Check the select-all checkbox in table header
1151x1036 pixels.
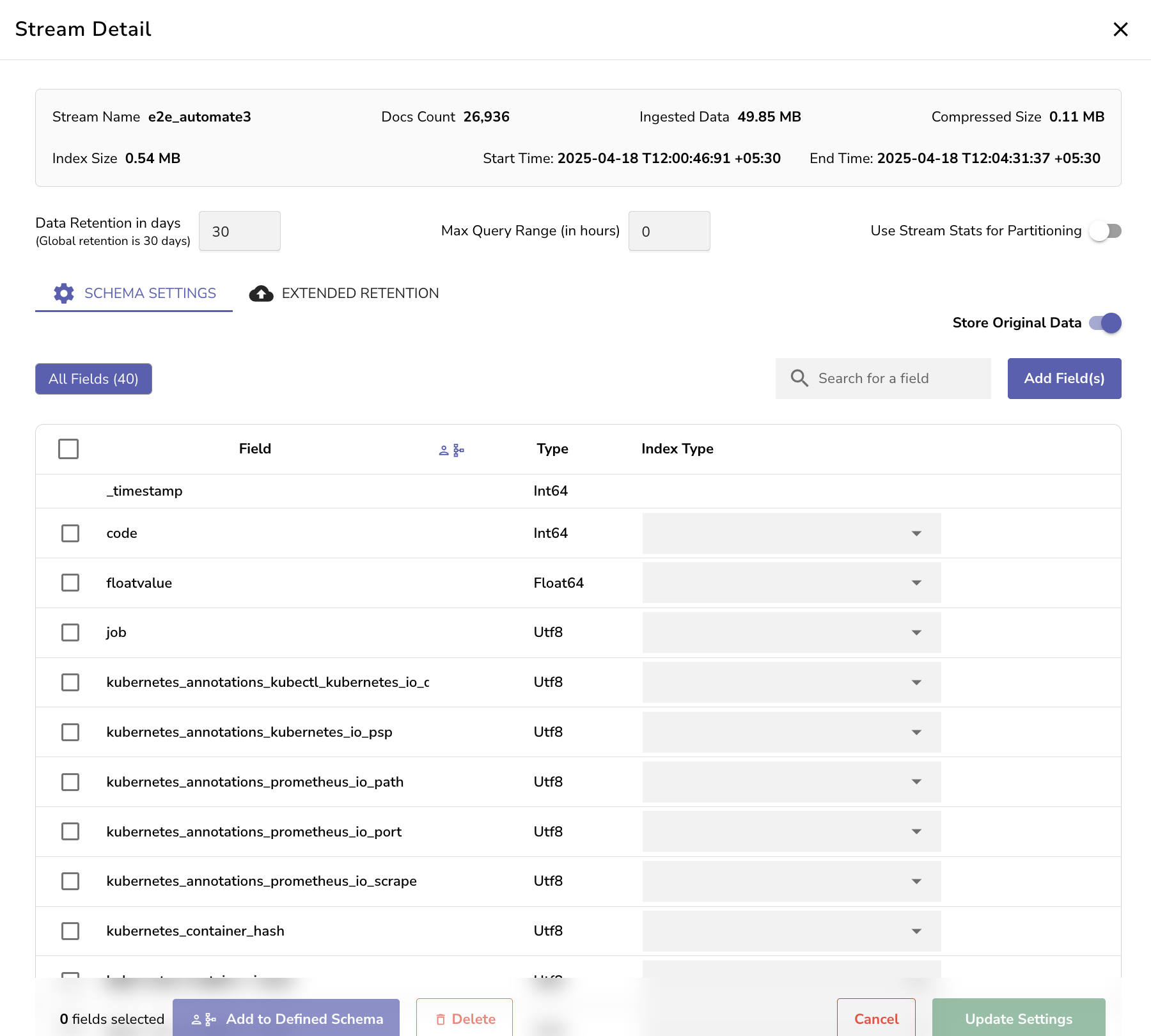coord(68,449)
